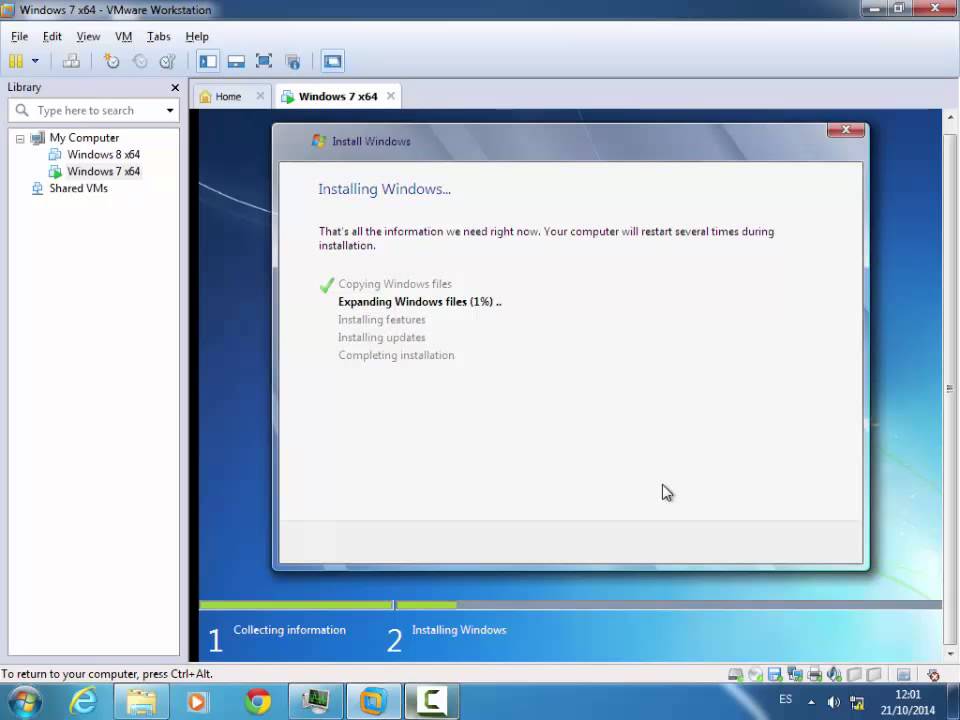
Task: Close the Install Windows dialog
Action: [846, 129]
